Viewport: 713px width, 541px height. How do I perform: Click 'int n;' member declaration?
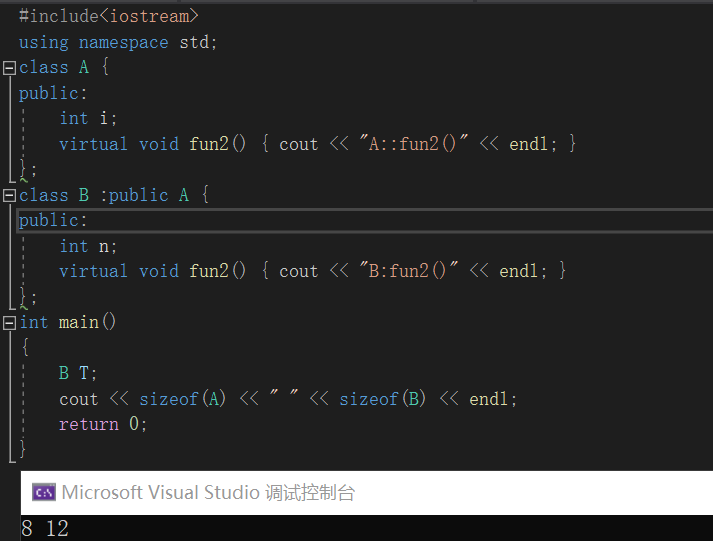click(88, 246)
